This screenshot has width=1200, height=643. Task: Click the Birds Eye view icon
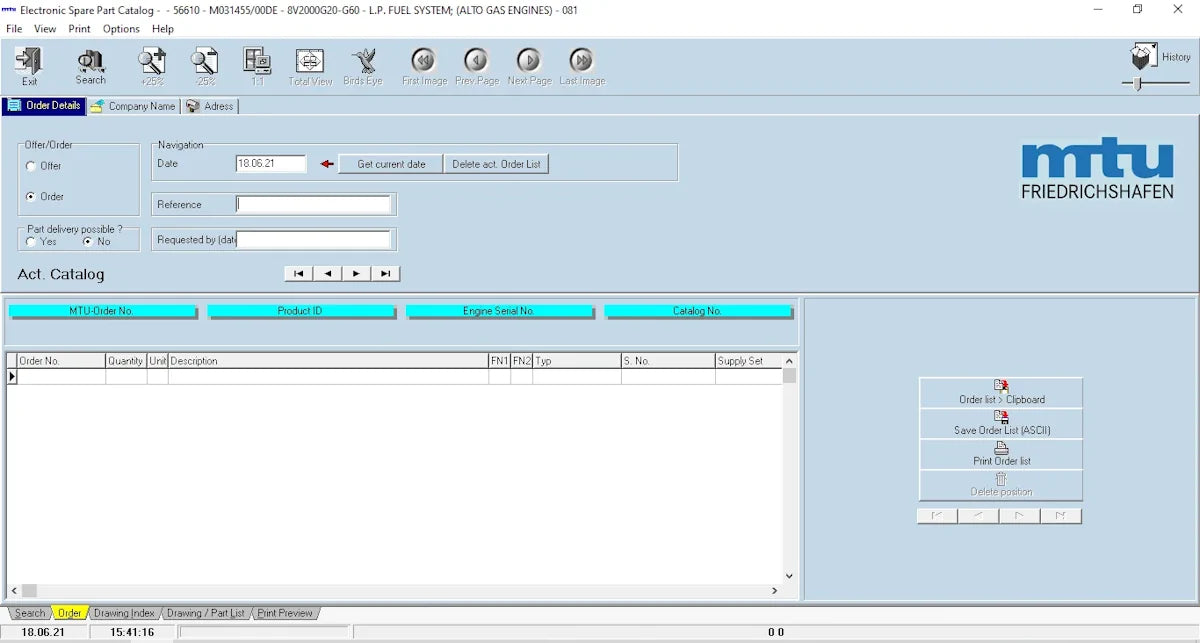point(362,62)
